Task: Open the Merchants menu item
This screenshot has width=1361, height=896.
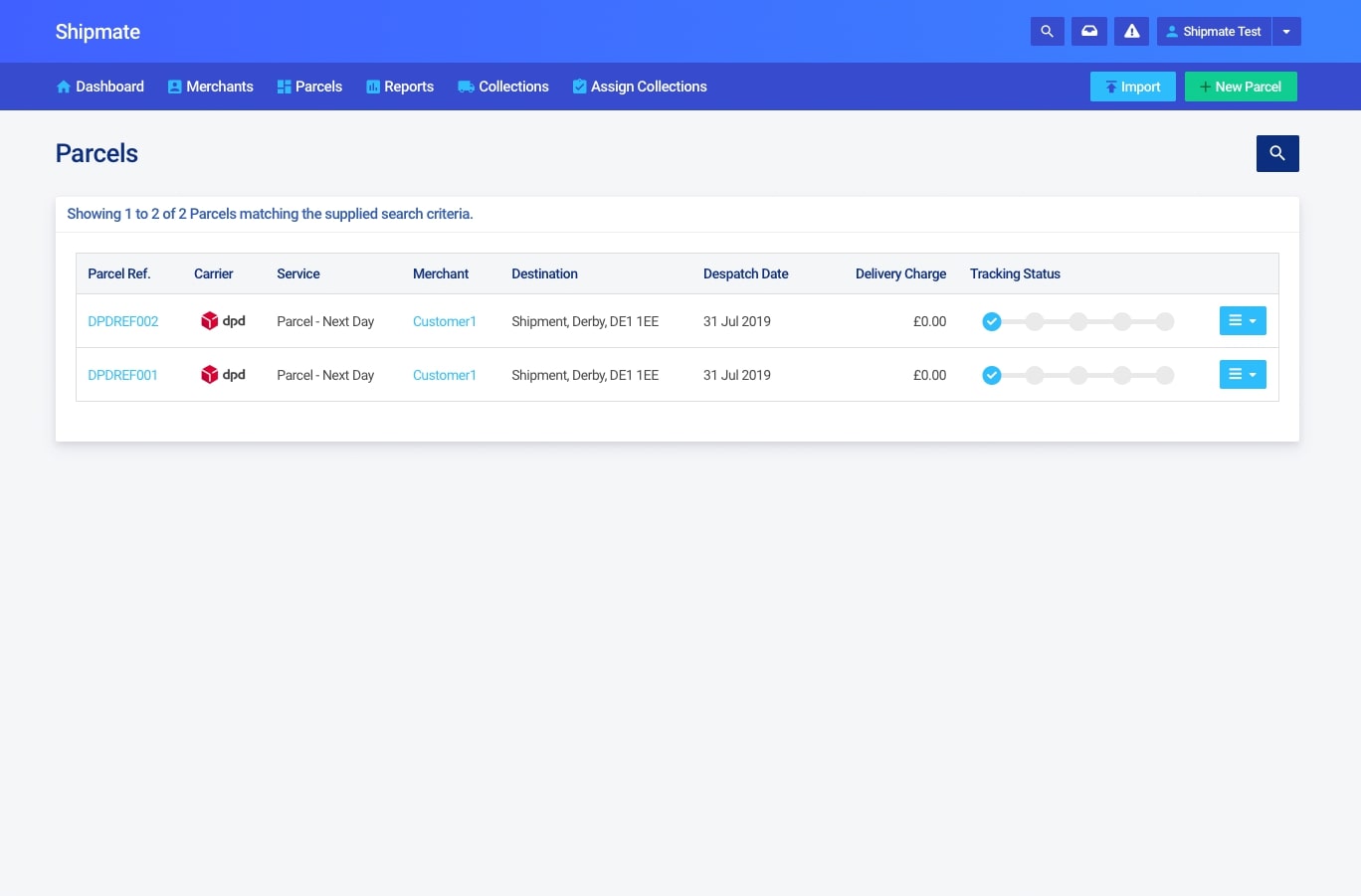Action: [210, 87]
